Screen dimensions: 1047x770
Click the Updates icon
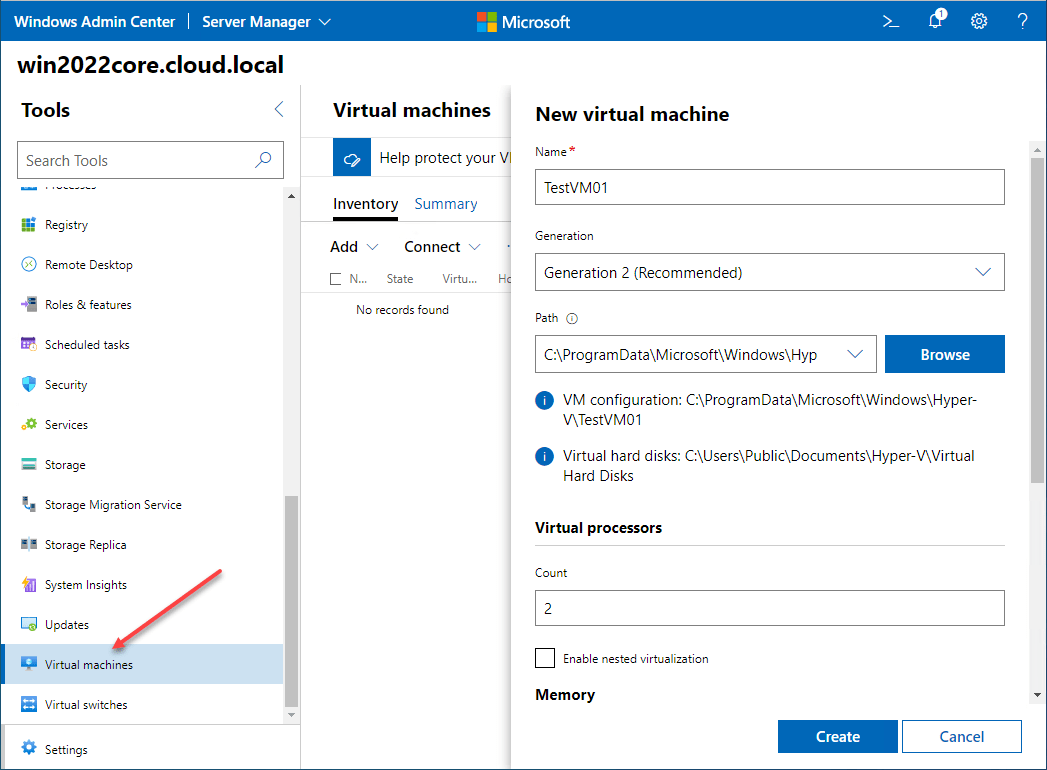coord(29,624)
